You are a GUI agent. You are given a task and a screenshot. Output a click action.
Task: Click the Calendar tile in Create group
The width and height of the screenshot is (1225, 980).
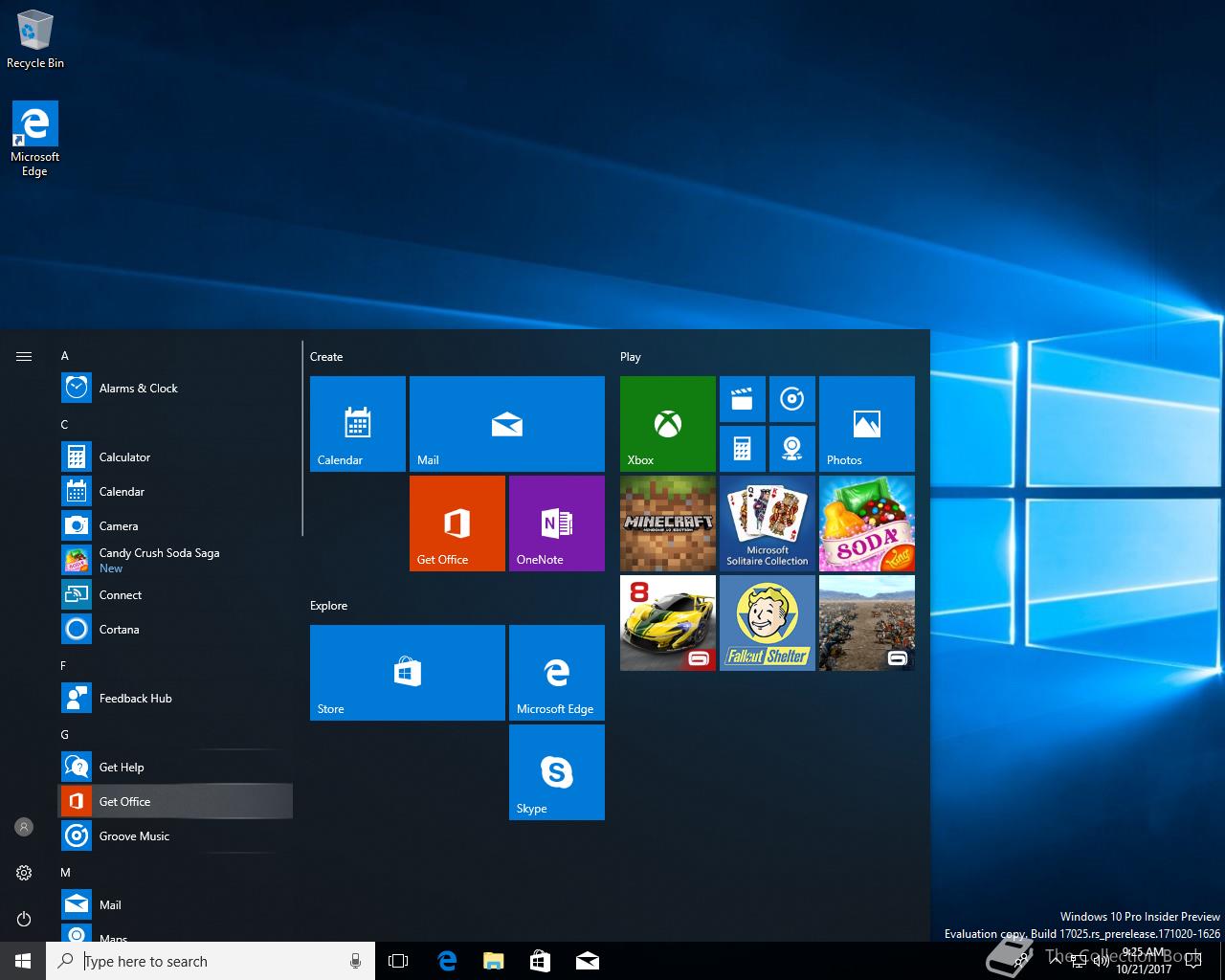[x=358, y=424]
